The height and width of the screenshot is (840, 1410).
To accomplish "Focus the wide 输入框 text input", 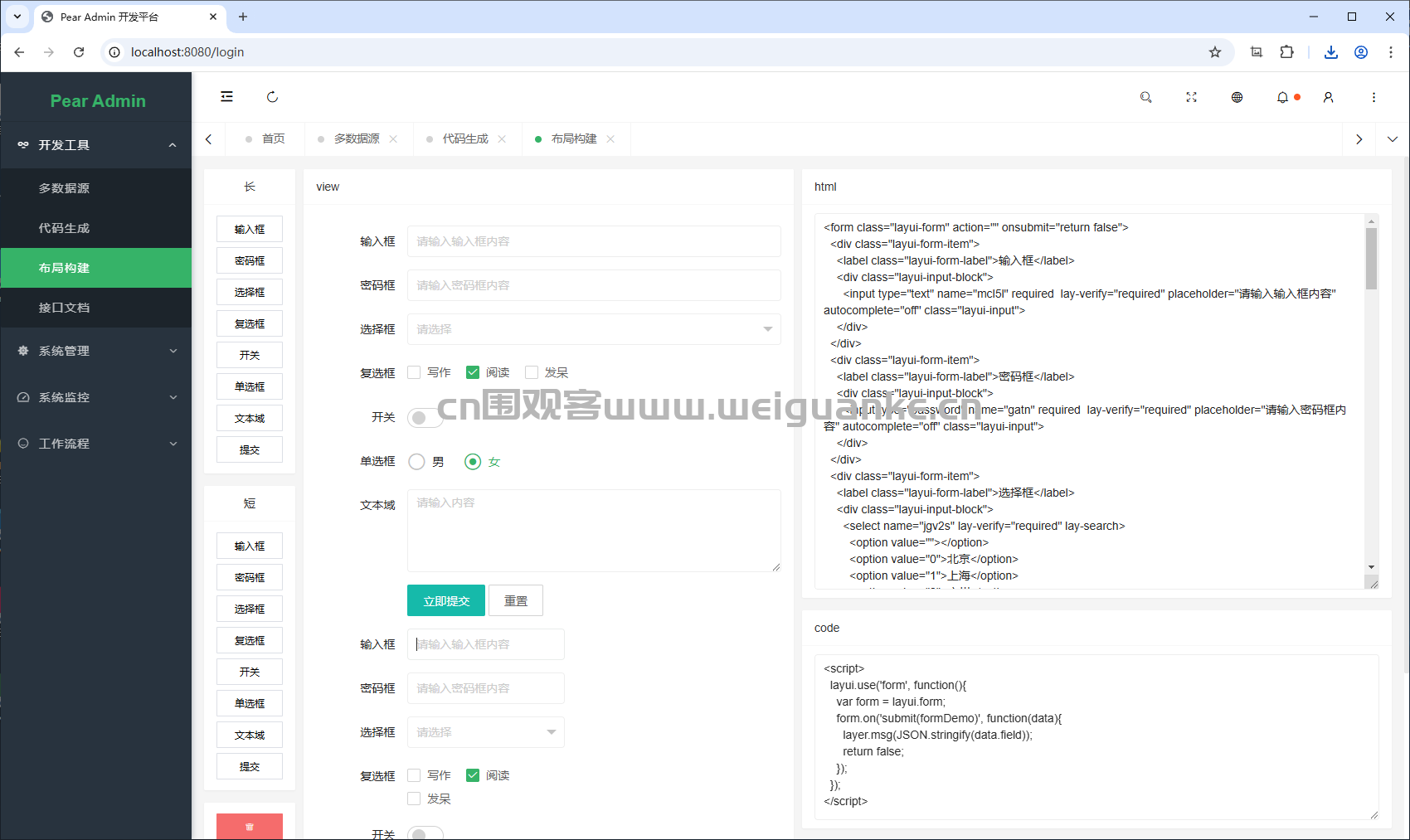I will tap(594, 241).
